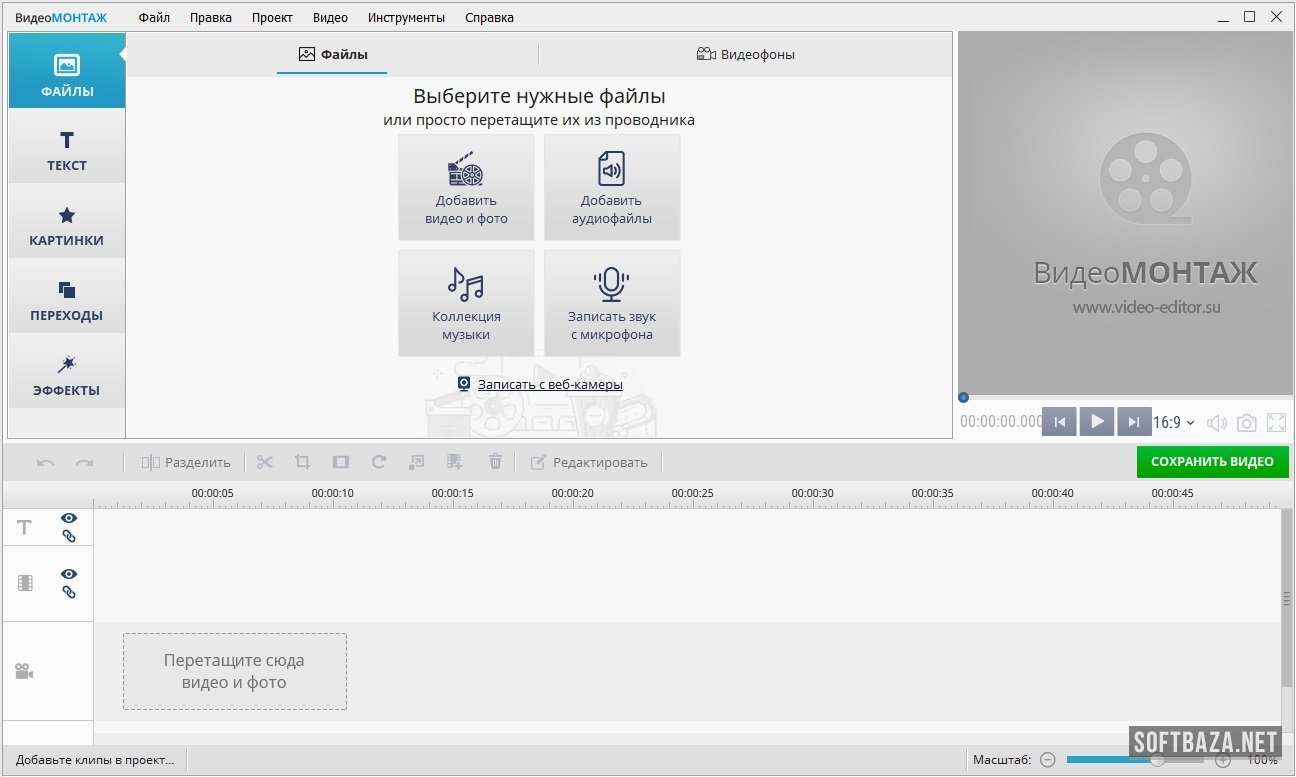
Task: Click the СОХРАНИТЬ ВИДЕО button
Action: (x=1212, y=462)
